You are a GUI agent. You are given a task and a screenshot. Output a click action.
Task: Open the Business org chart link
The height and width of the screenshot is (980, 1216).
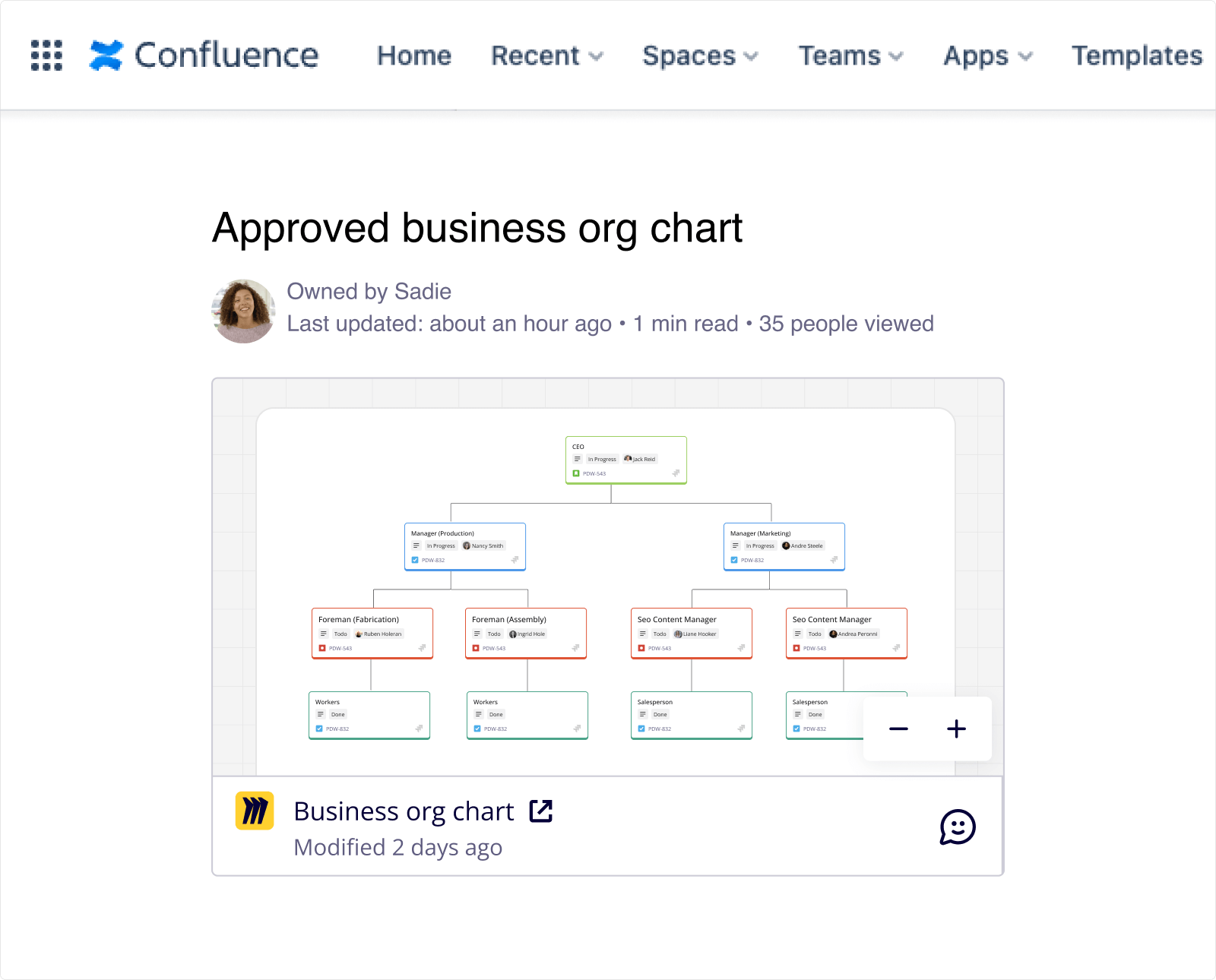[404, 811]
